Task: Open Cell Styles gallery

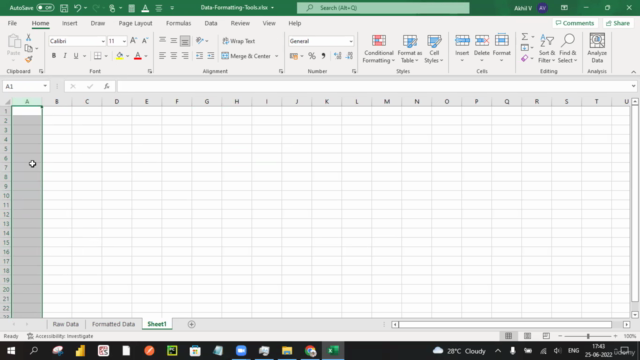Action: 434,49
